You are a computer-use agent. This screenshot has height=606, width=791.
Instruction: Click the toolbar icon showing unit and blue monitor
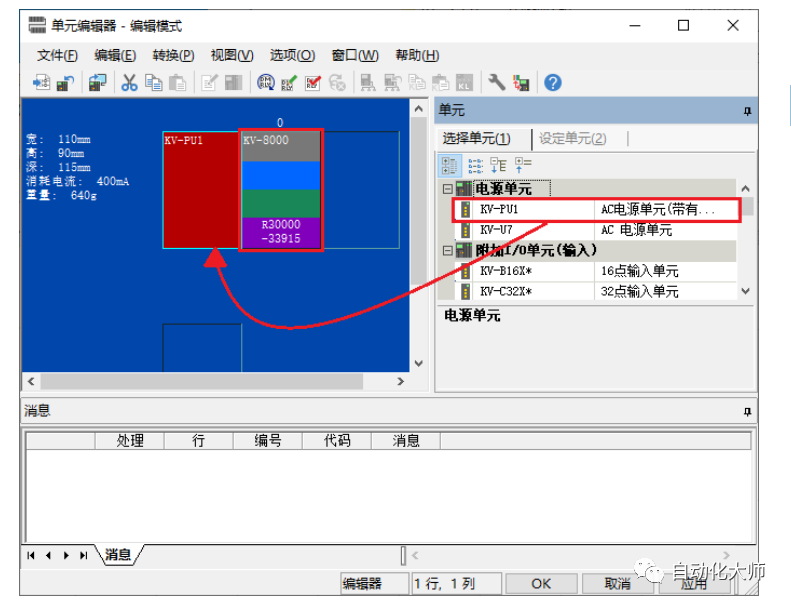click(x=97, y=82)
